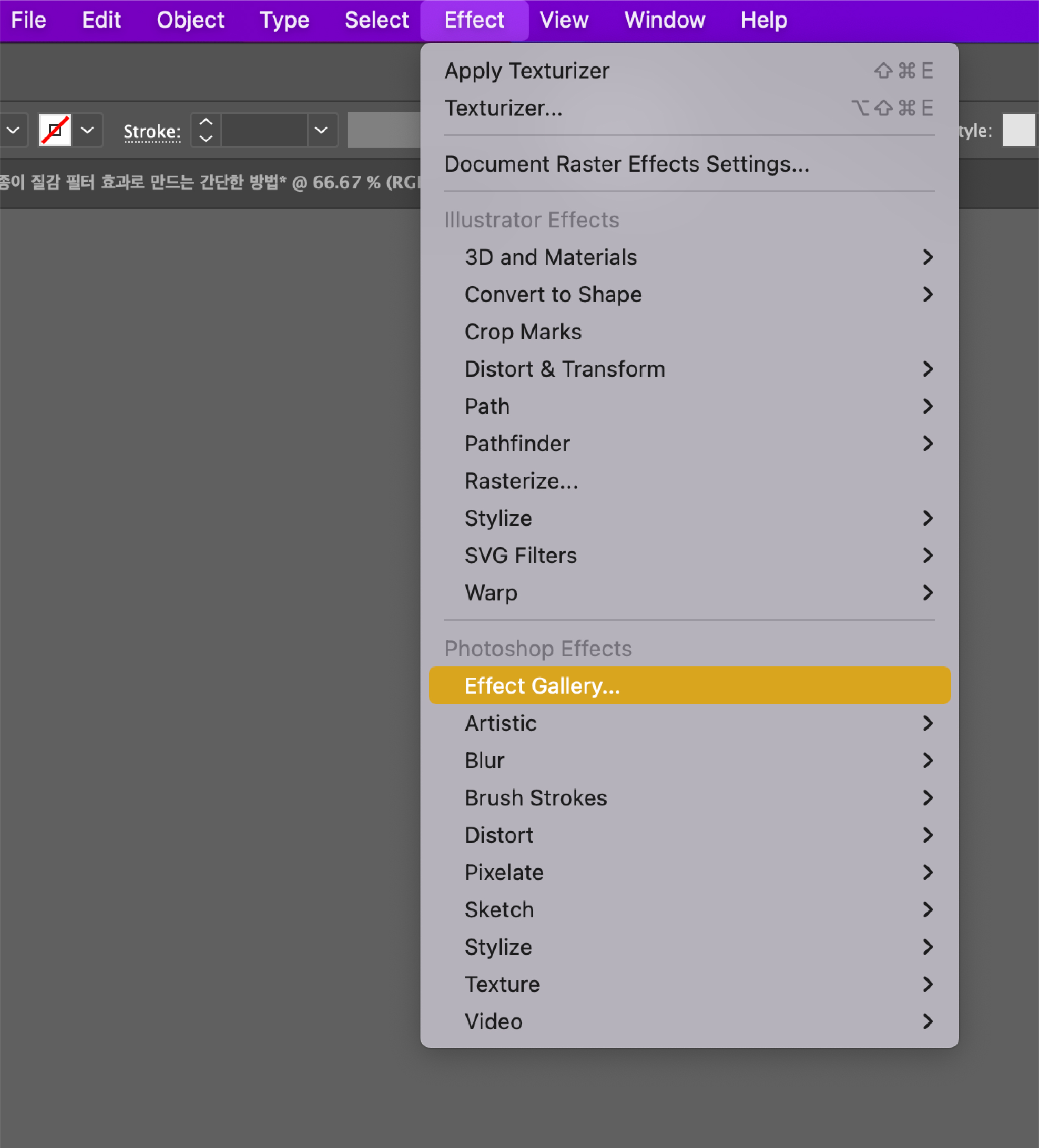Choose Rasterize... effect
This screenshot has width=1039, height=1148.
click(x=689, y=481)
